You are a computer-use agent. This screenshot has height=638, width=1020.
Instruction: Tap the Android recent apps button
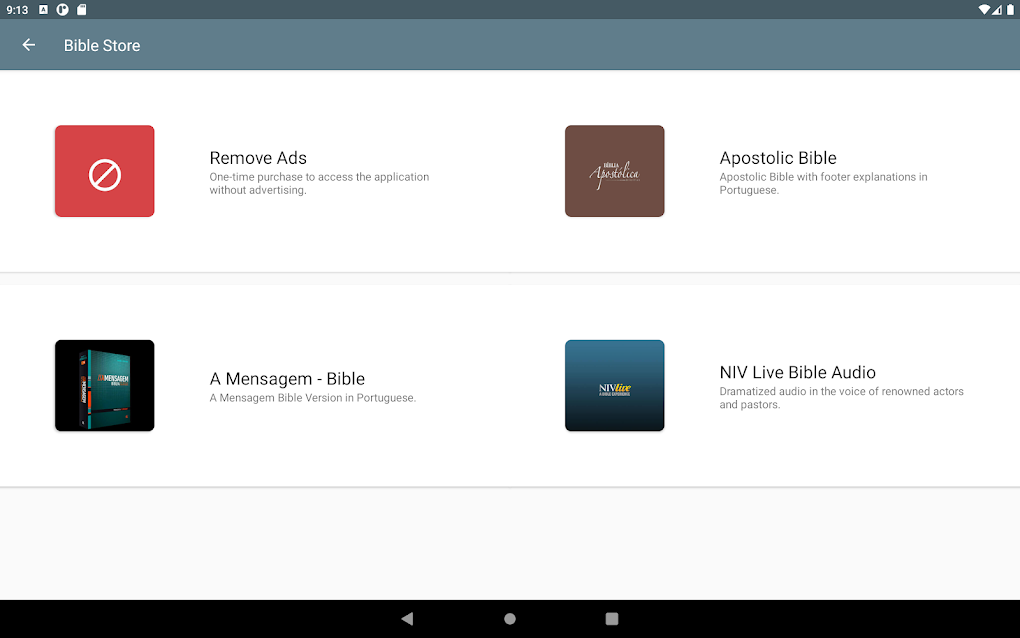click(x=611, y=618)
